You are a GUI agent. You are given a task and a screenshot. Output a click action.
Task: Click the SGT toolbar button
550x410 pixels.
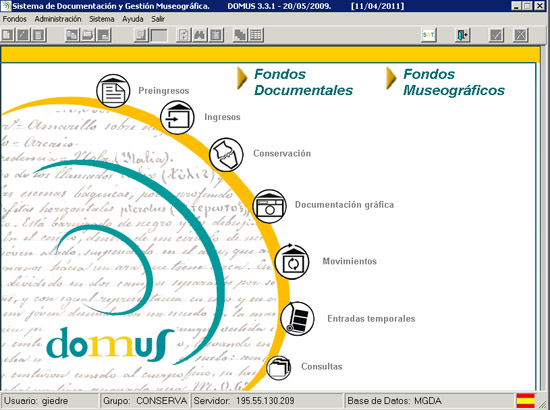click(x=429, y=35)
